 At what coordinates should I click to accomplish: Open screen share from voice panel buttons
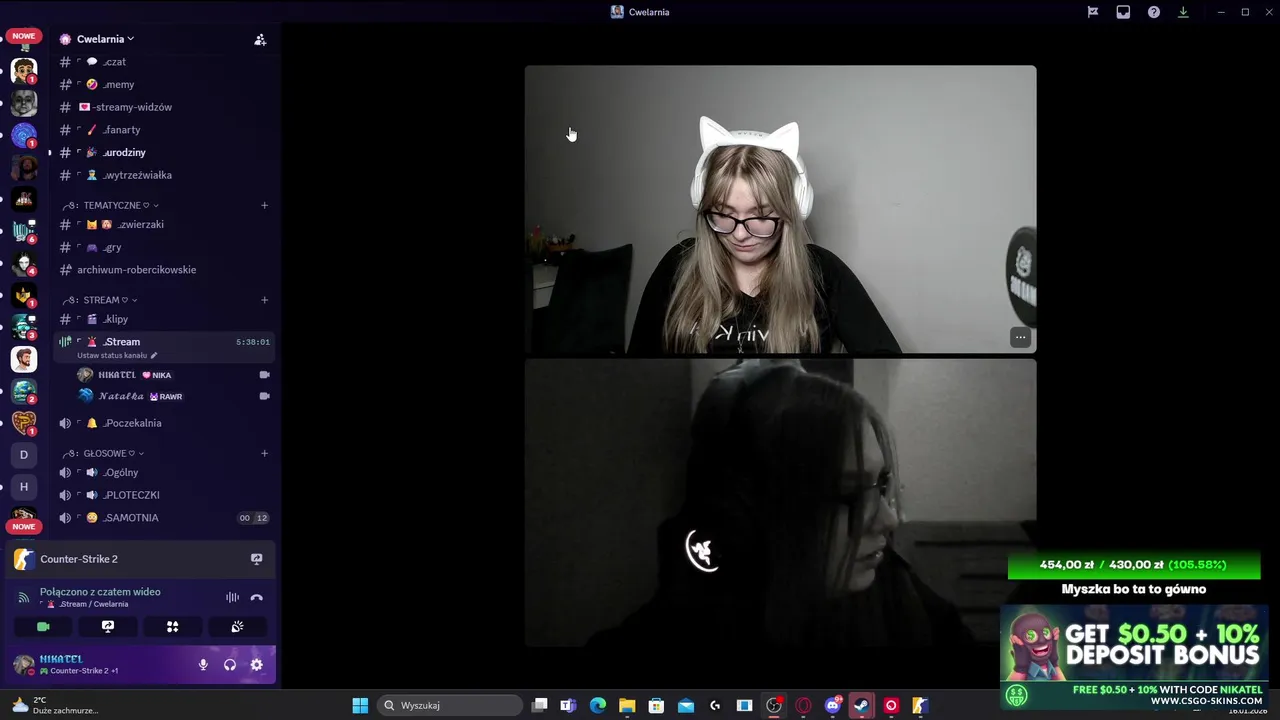108,627
